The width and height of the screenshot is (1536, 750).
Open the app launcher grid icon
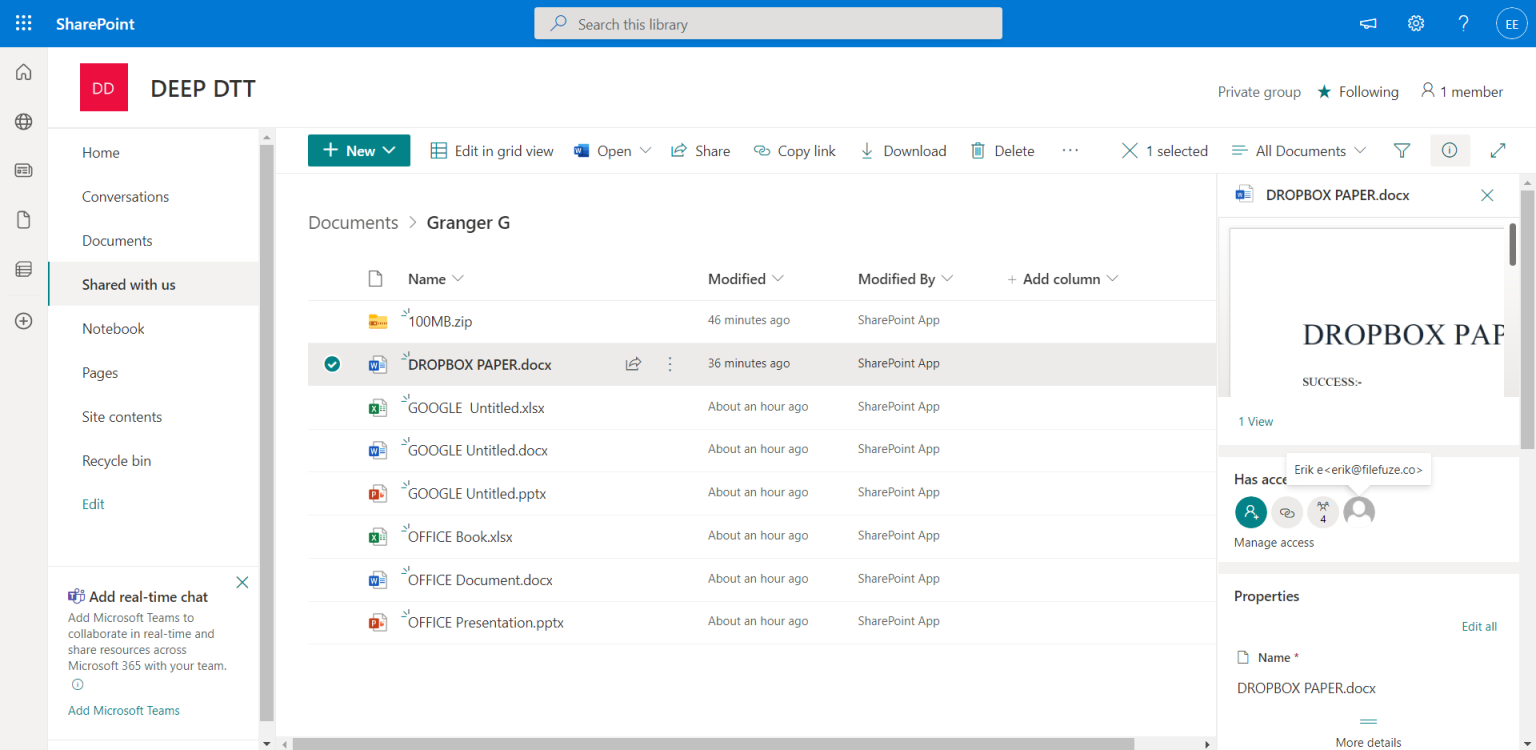(23, 23)
